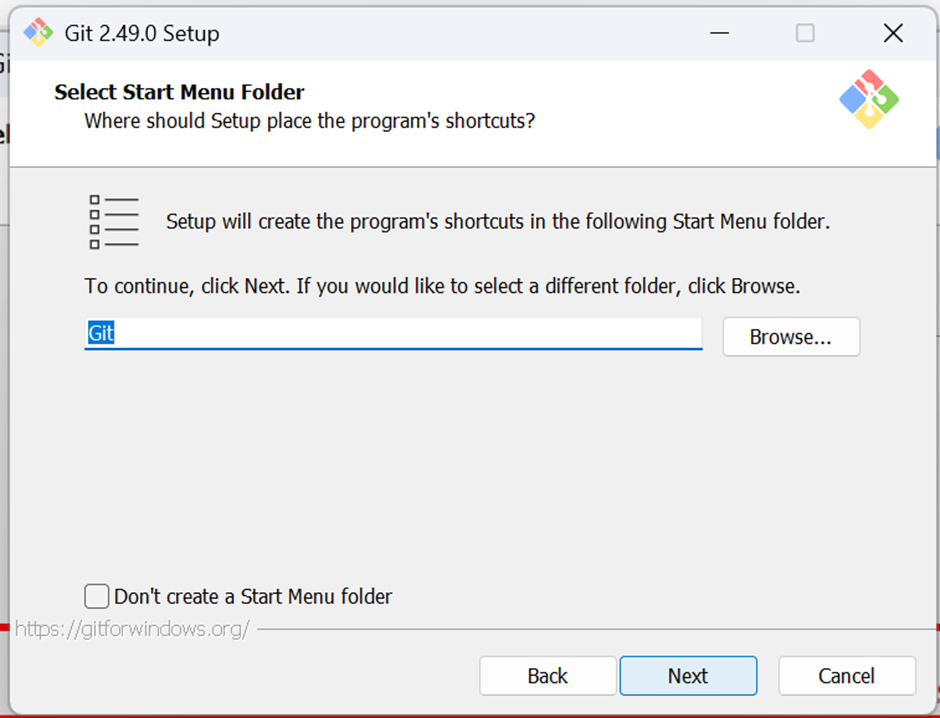This screenshot has height=718, width=940.
Task: Click the "Setup will create the program's shortcuts" description
Action: (x=498, y=222)
